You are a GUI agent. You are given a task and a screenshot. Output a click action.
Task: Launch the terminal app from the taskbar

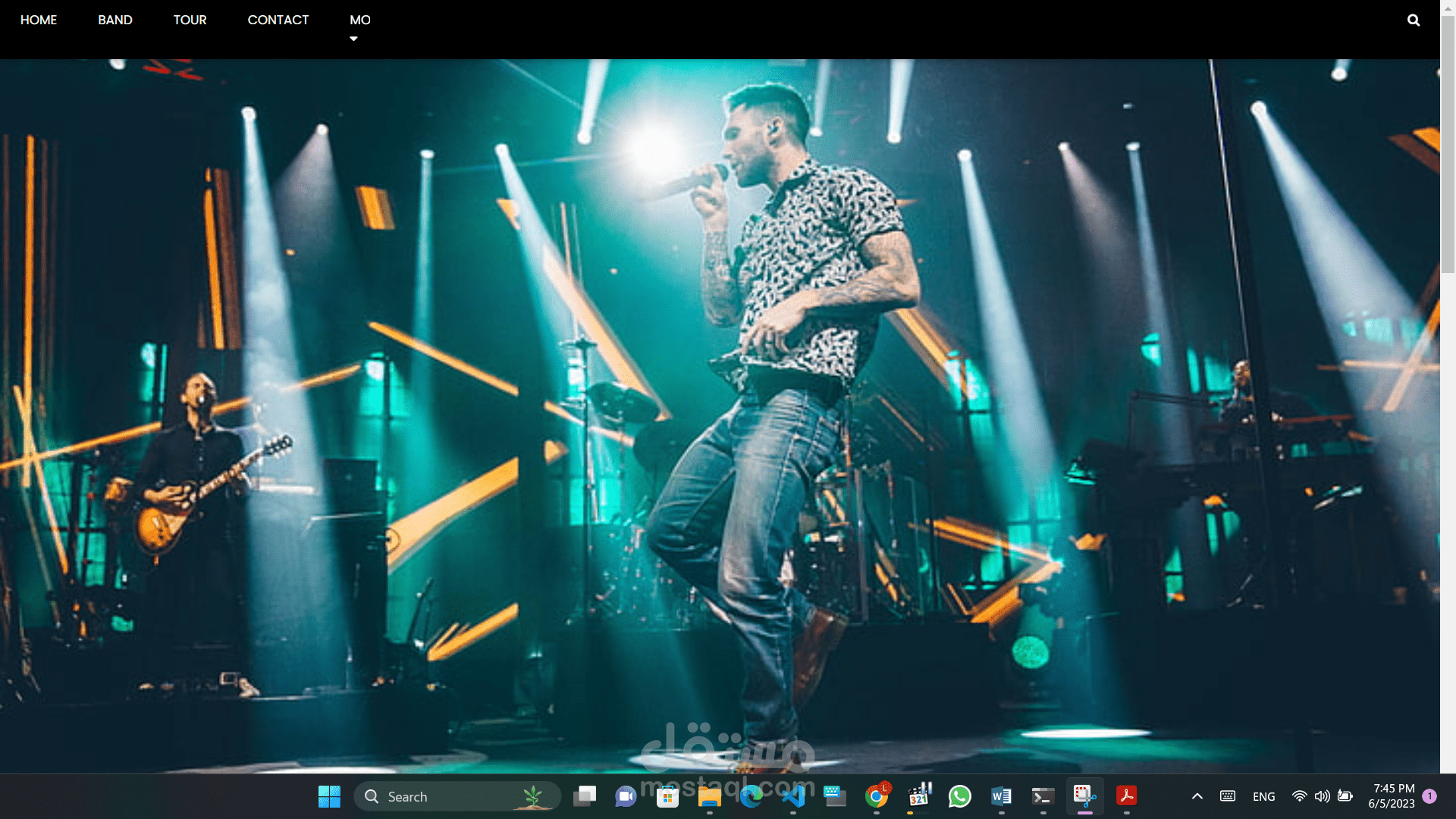click(1043, 796)
